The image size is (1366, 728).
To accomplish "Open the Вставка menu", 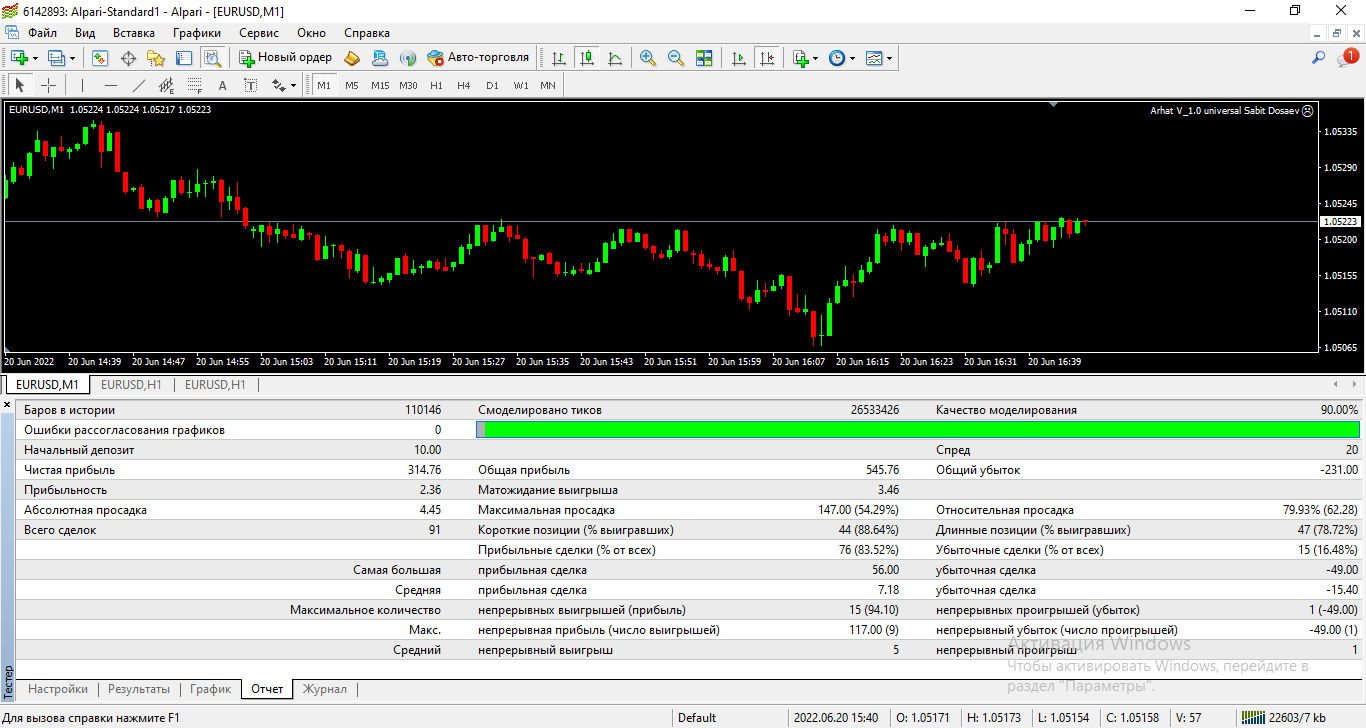I will coord(134,33).
